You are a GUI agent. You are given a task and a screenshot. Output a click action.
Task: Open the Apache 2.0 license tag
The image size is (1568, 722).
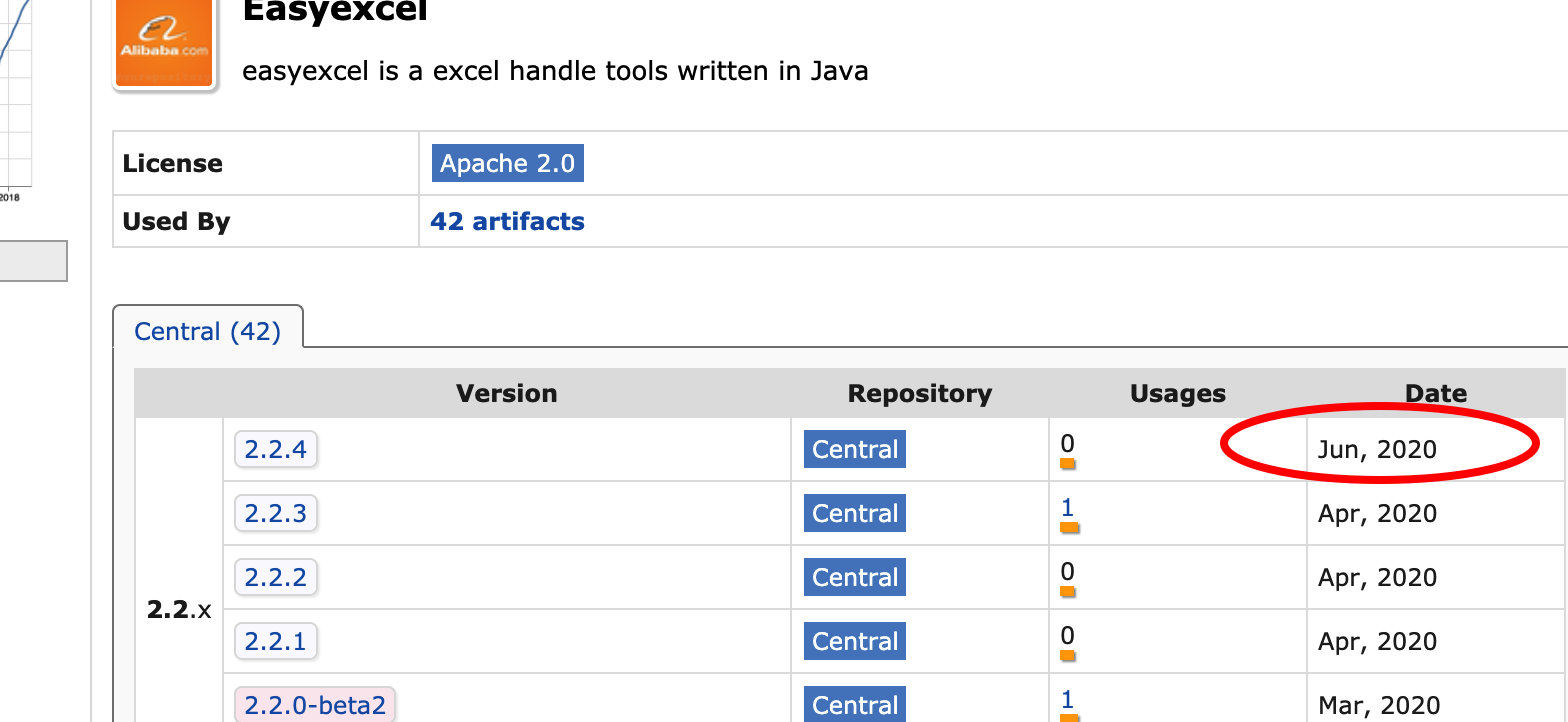(x=507, y=164)
